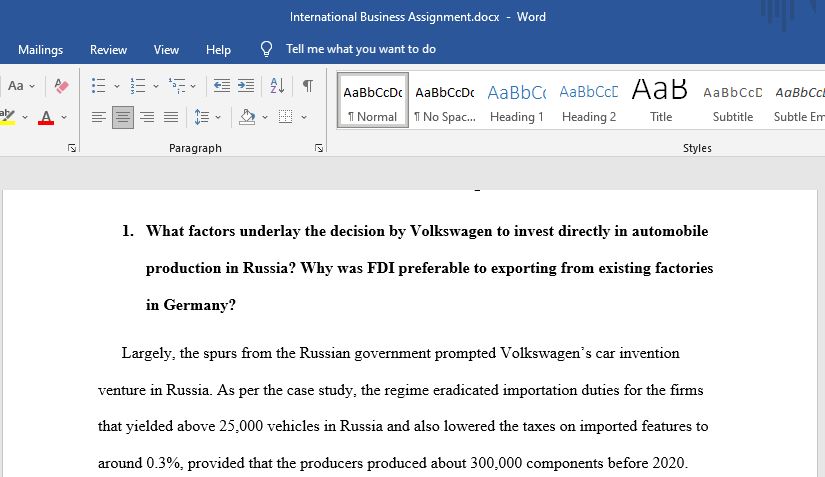825x477 pixels.
Task: Apply the Title style
Action: point(660,100)
